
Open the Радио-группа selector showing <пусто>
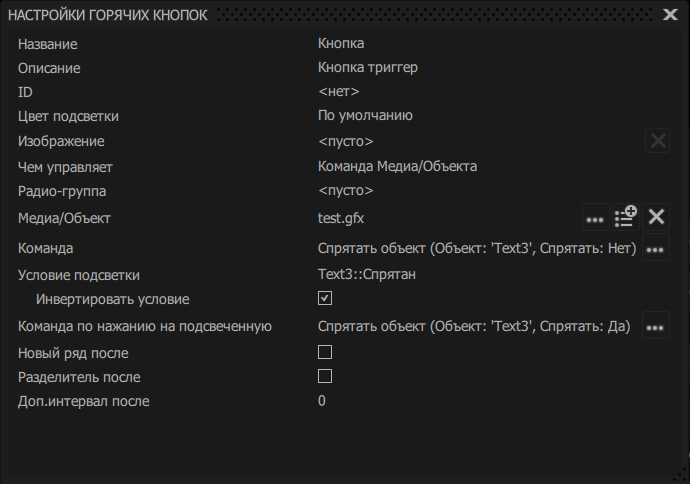point(346,190)
